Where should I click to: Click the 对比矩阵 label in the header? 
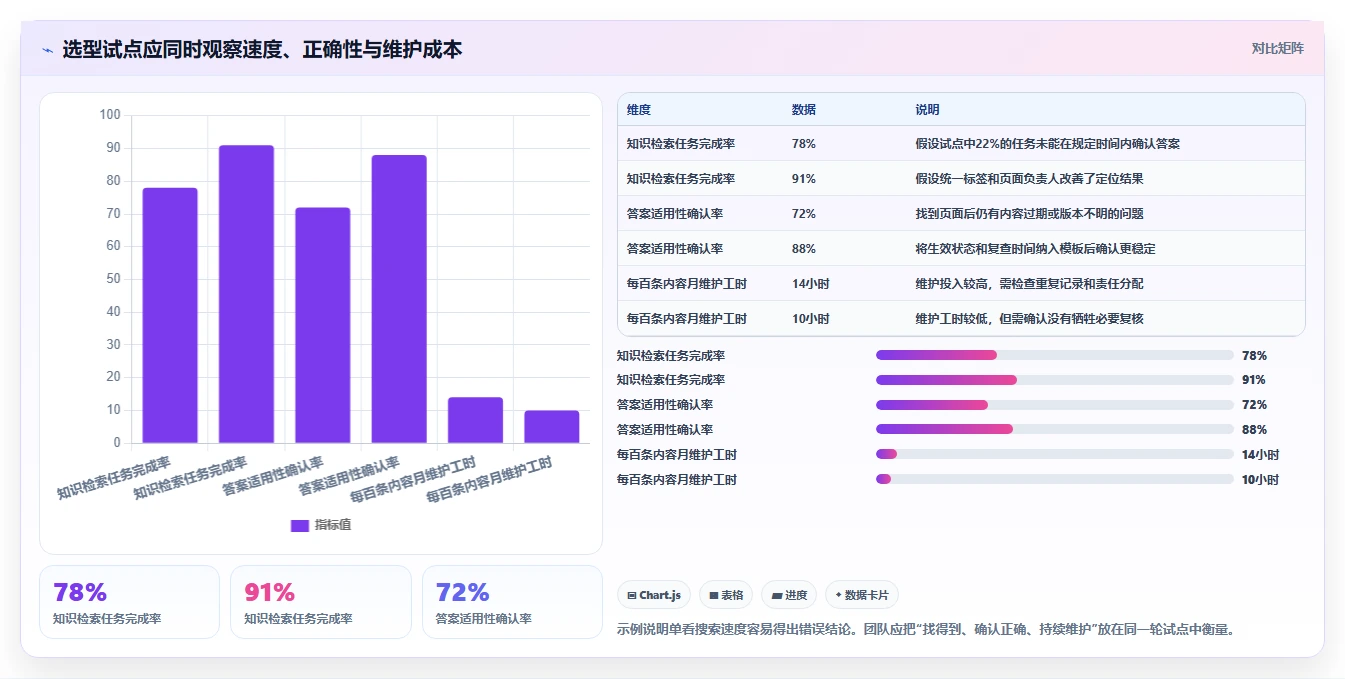click(x=1278, y=48)
